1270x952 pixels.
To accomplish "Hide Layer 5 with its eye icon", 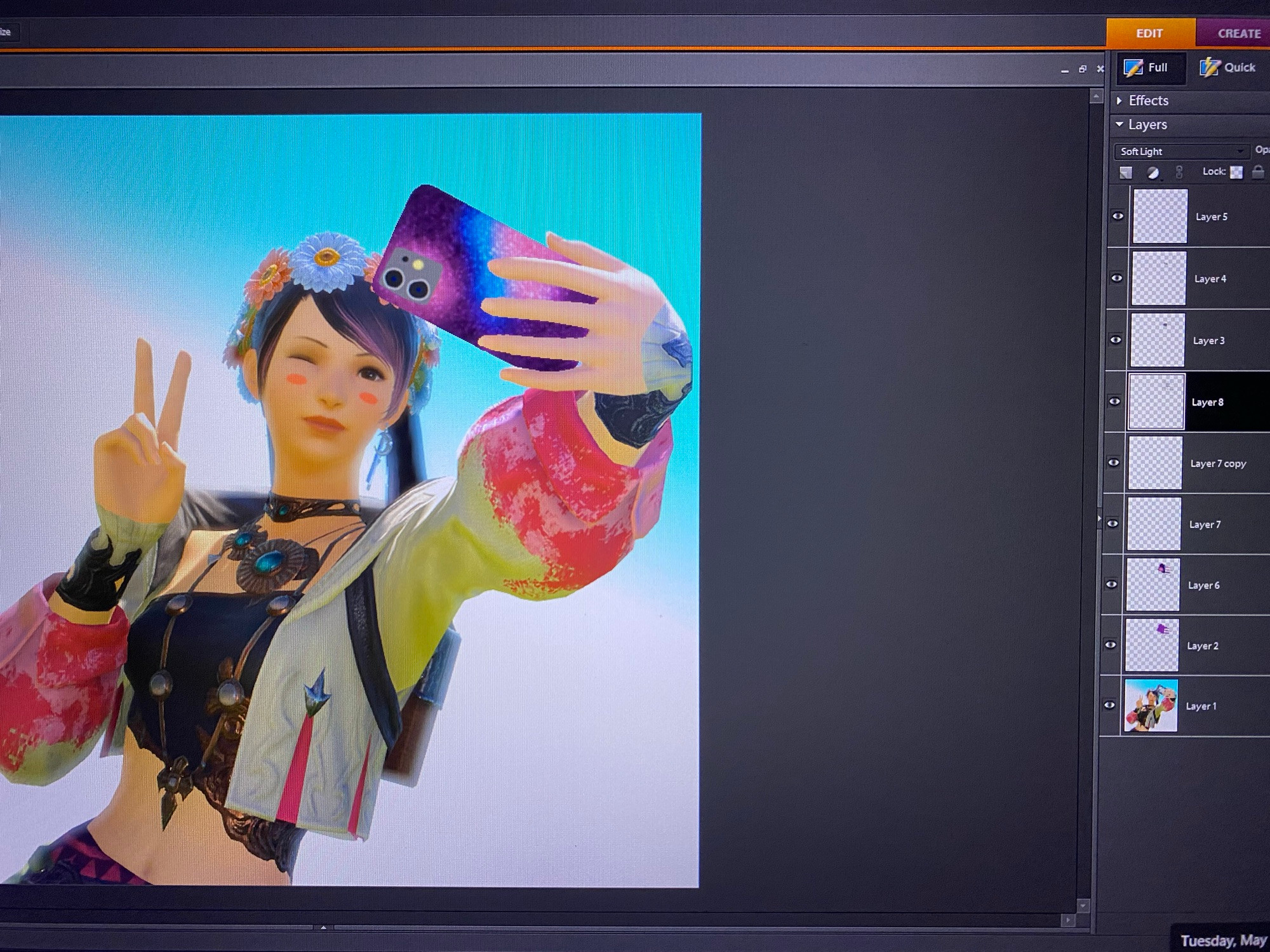I will (x=1118, y=216).
